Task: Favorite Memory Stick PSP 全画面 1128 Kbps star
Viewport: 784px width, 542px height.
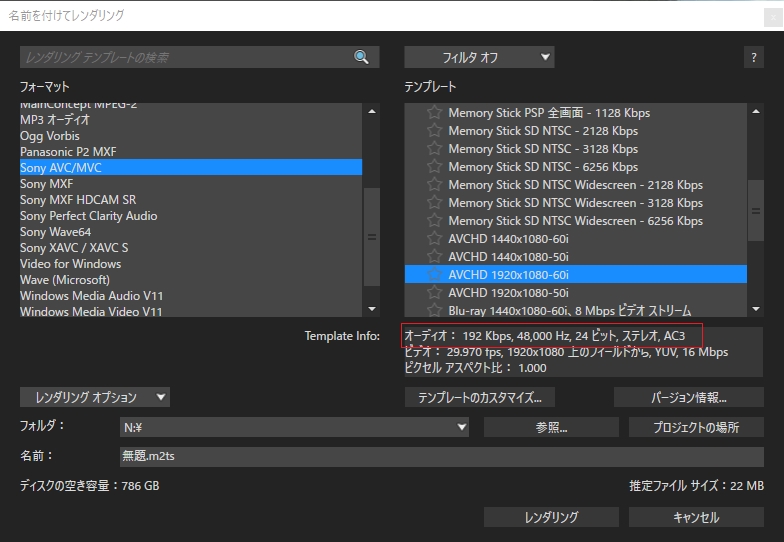Action: tap(434, 112)
